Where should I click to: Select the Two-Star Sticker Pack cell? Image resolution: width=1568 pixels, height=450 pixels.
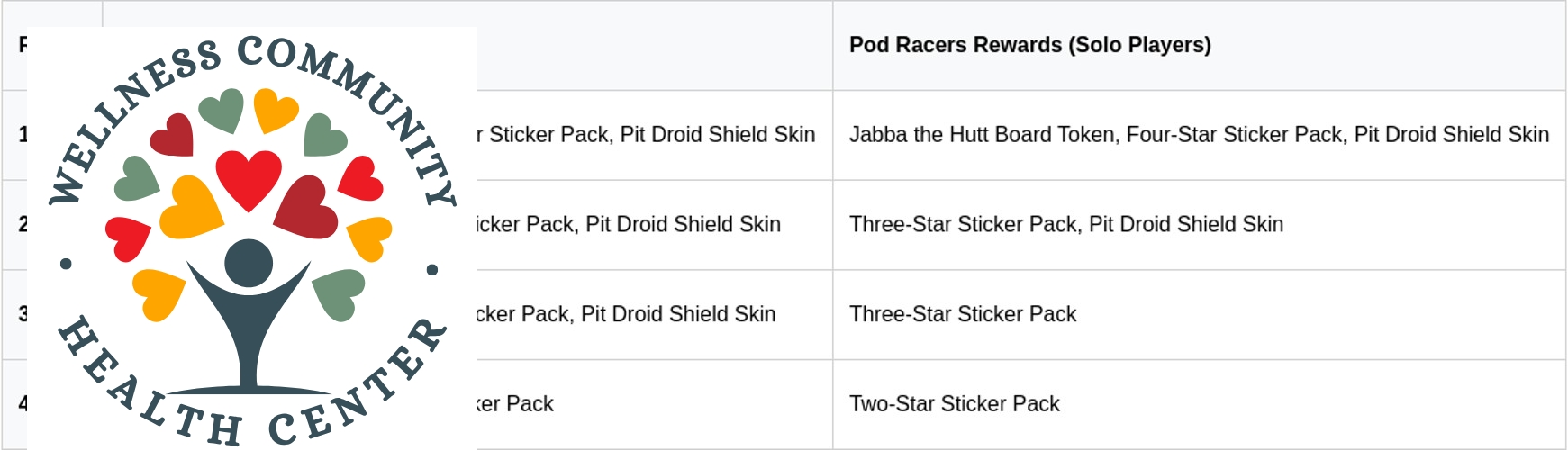tap(954, 404)
